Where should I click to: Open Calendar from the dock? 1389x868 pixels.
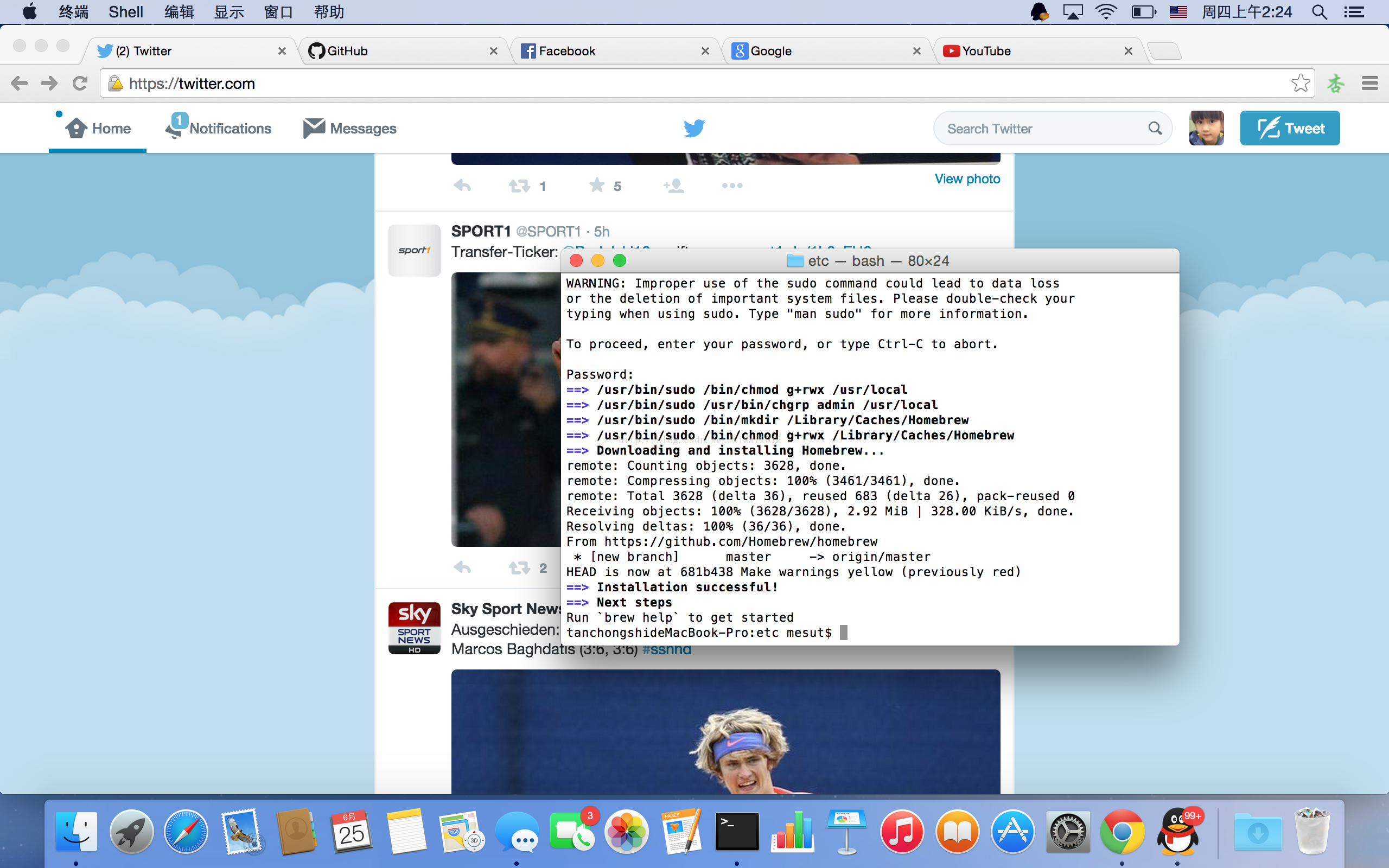click(352, 831)
